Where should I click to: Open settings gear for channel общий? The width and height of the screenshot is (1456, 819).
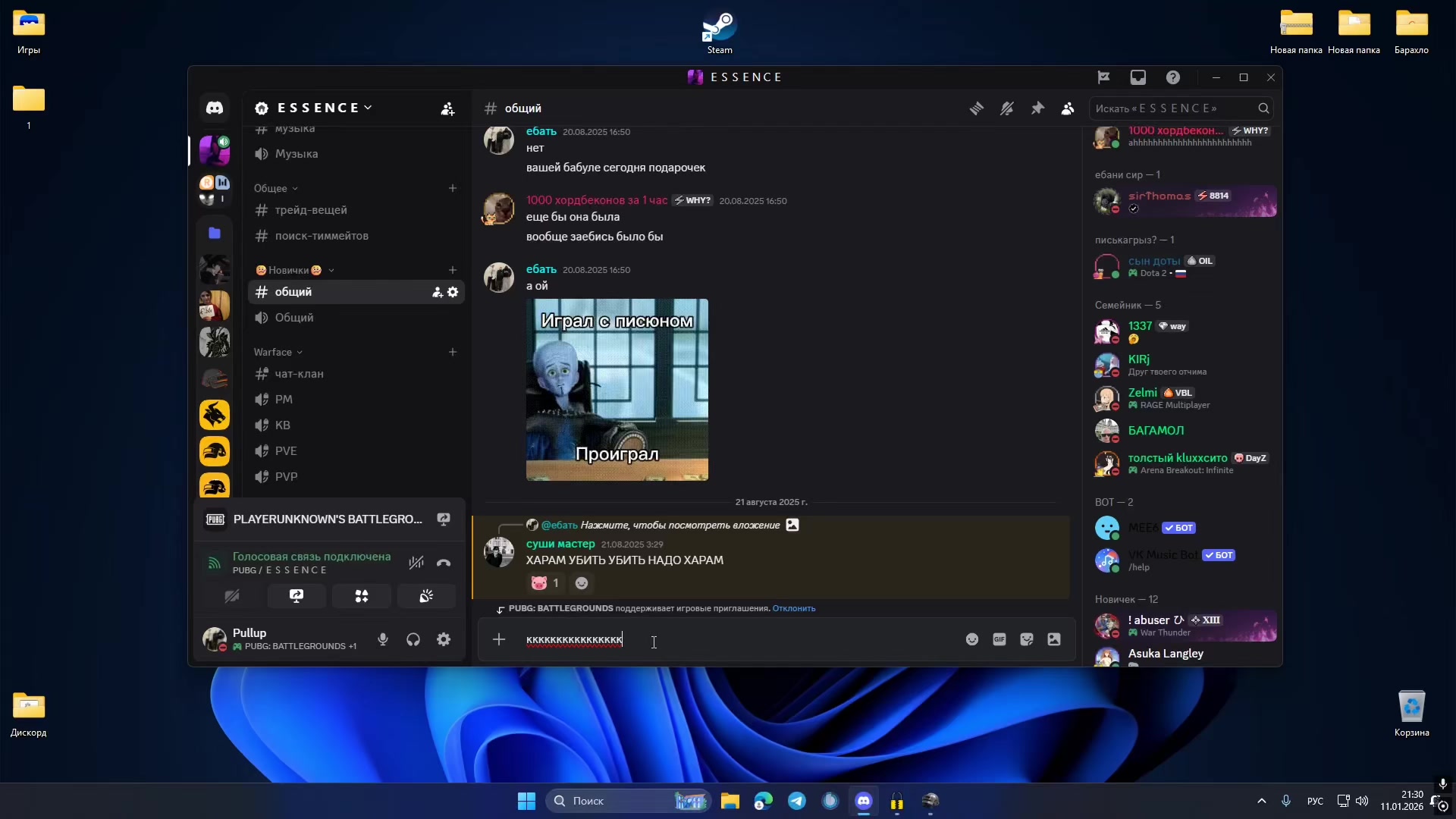click(x=453, y=292)
